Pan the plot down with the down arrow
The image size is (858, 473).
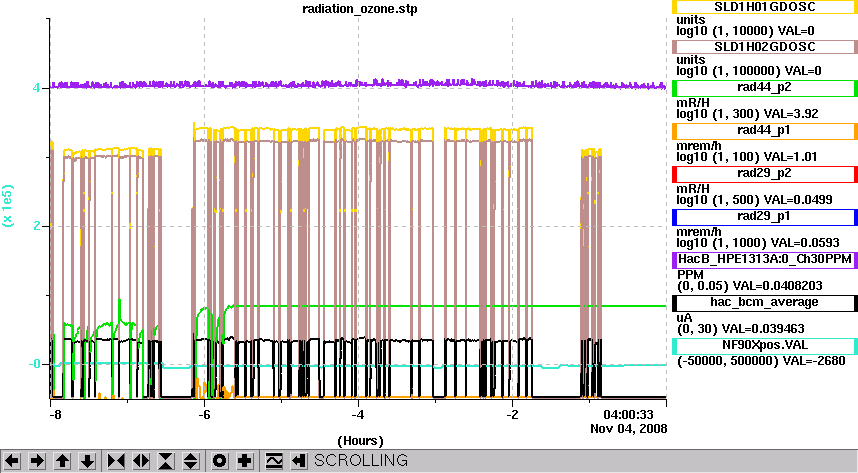[88, 461]
